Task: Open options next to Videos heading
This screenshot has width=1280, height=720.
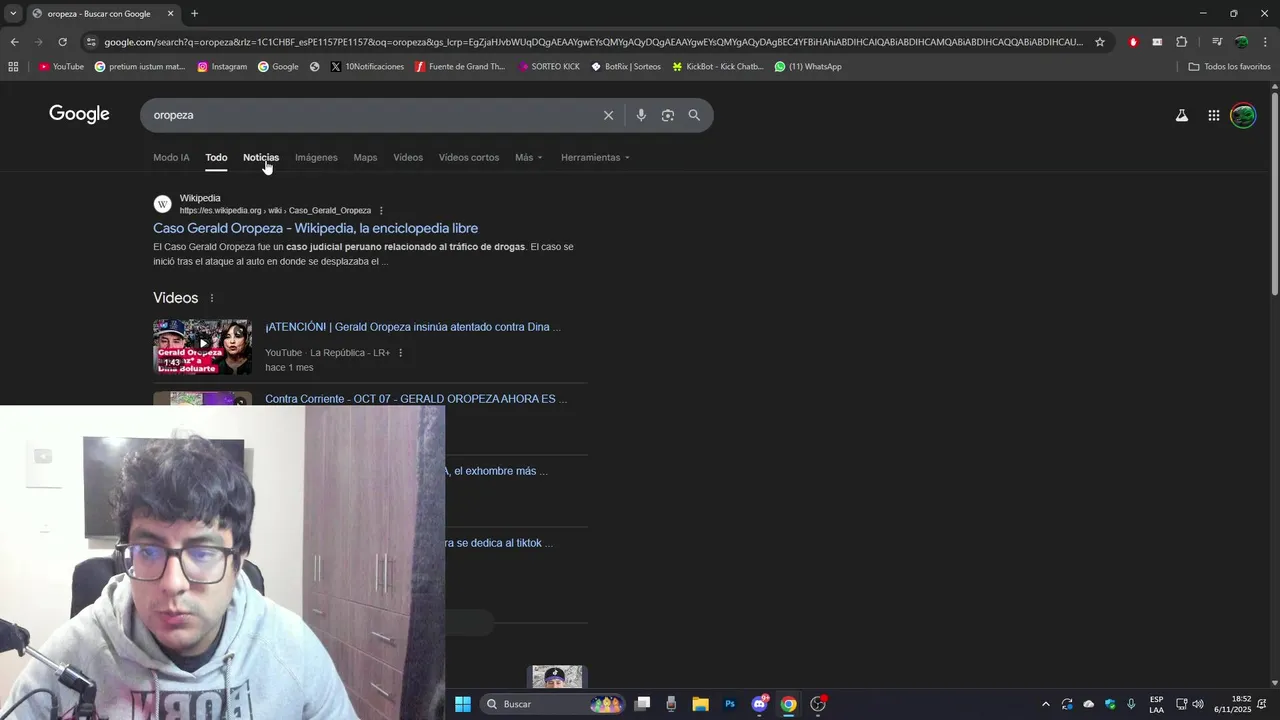Action: coord(211,298)
